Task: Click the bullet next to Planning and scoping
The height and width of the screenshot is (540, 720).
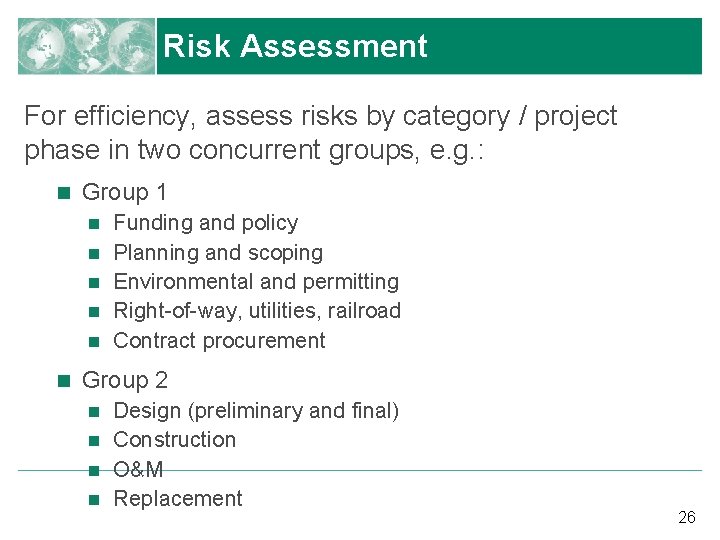Action: pyautogui.click(x=94, y=253)
